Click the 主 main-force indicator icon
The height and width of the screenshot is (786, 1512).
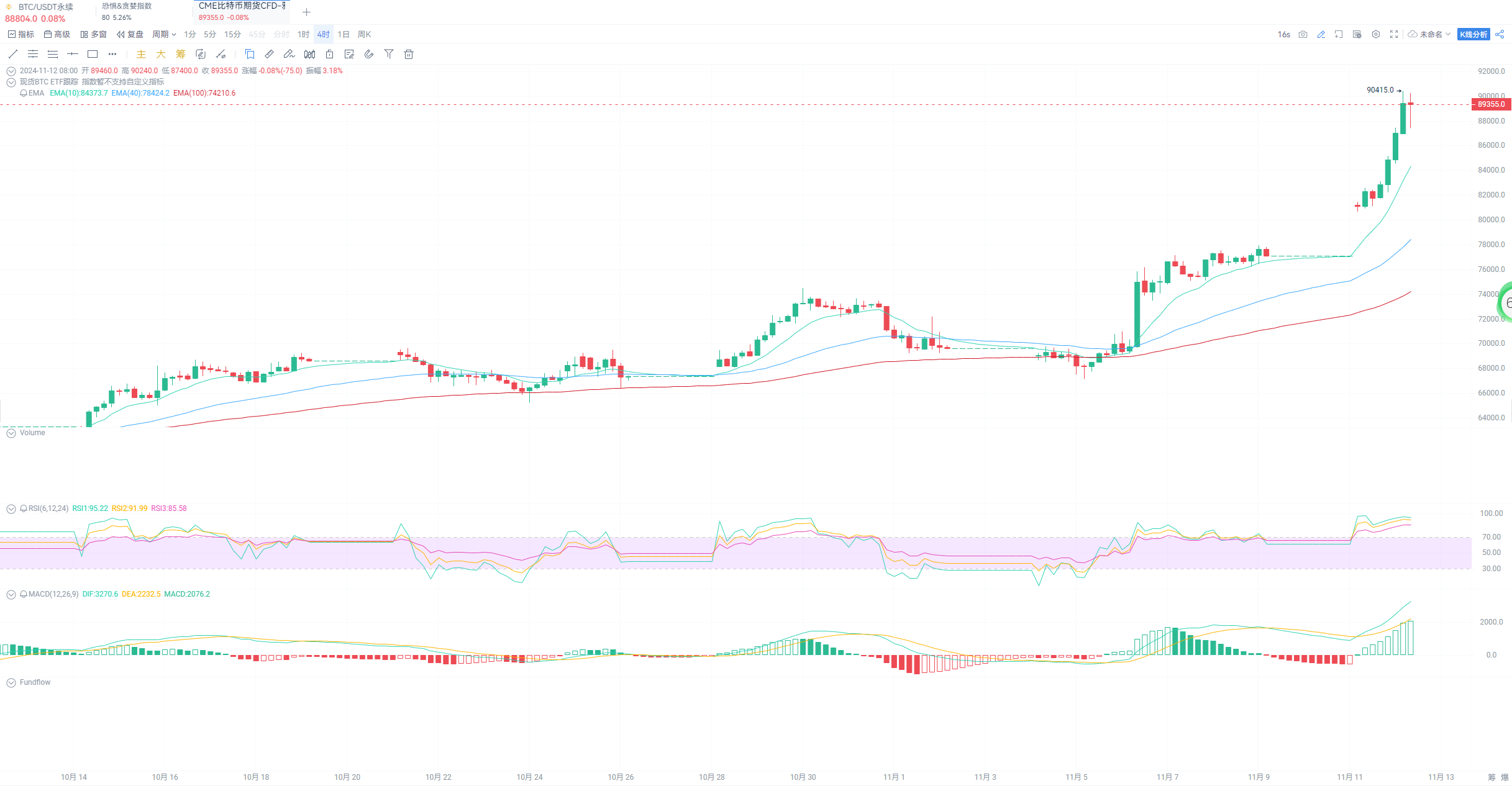[141, 54]
